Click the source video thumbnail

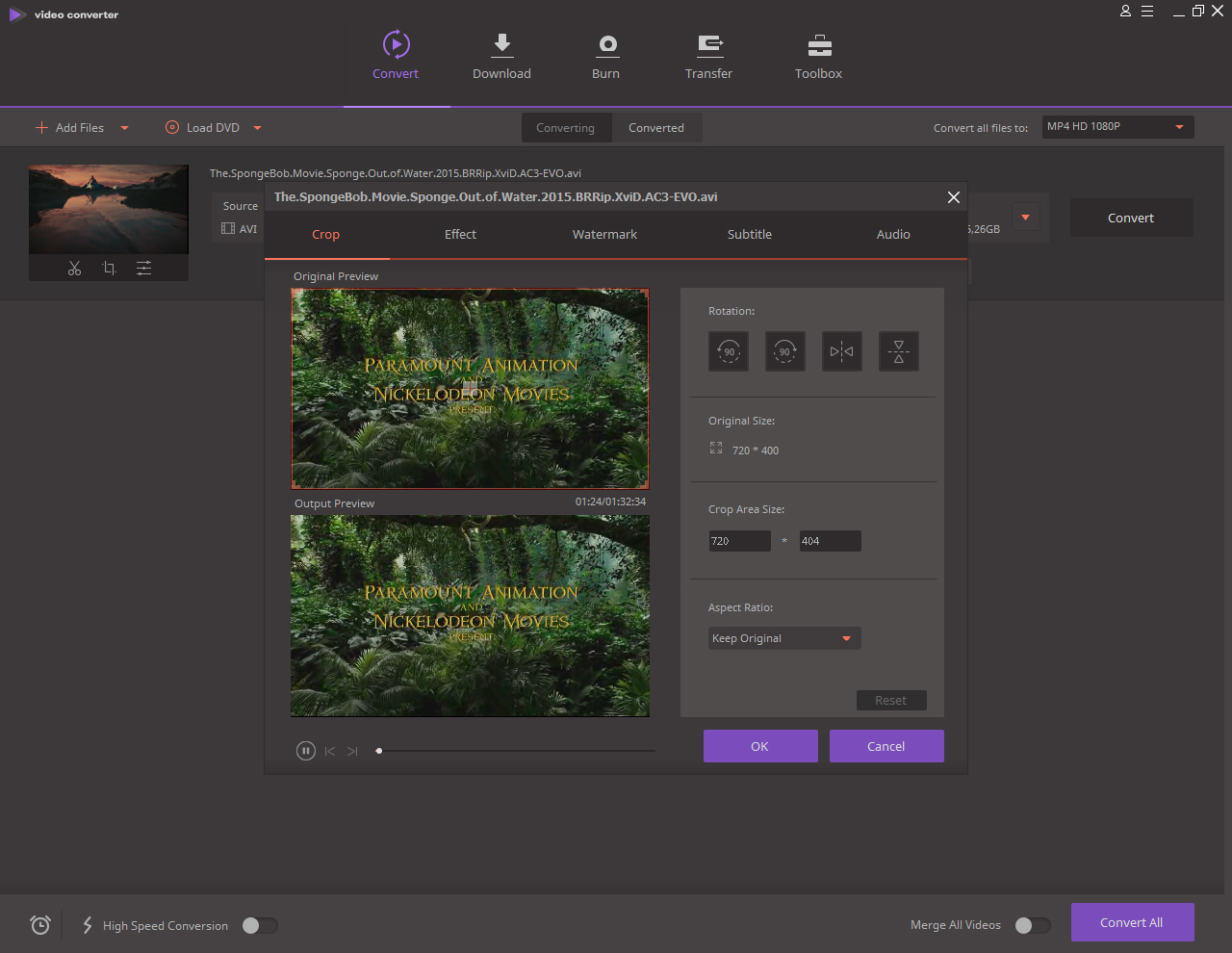[109, 209]
